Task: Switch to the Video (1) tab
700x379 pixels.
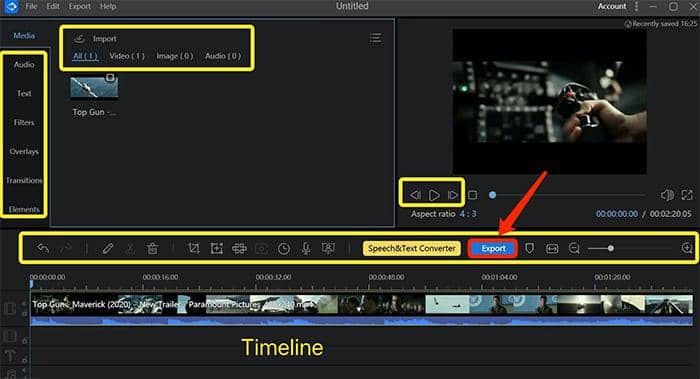Action: 127,56
